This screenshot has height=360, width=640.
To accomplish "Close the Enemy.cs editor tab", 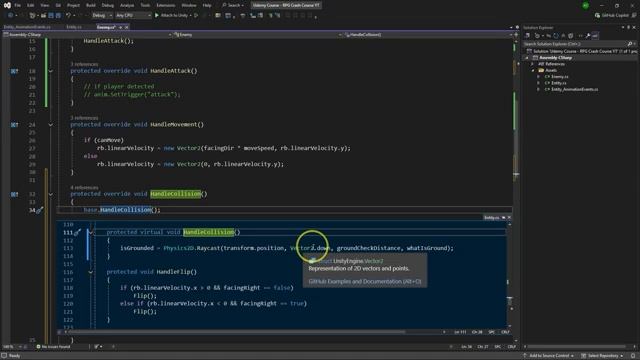I will pyautogui.click(x=127, y=27).
